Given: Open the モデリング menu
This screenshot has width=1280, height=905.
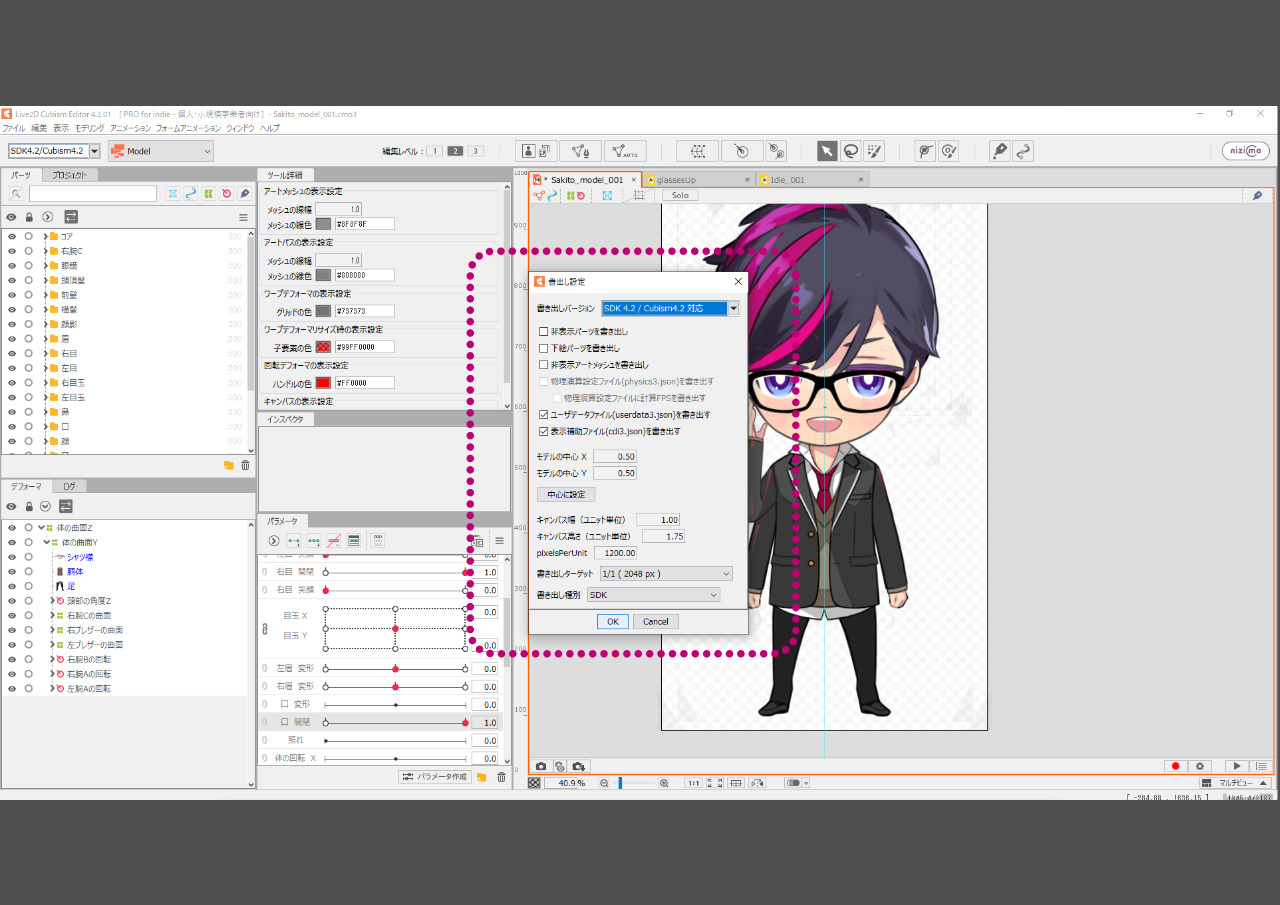Looking at the screenshot, I should [90, 128].
